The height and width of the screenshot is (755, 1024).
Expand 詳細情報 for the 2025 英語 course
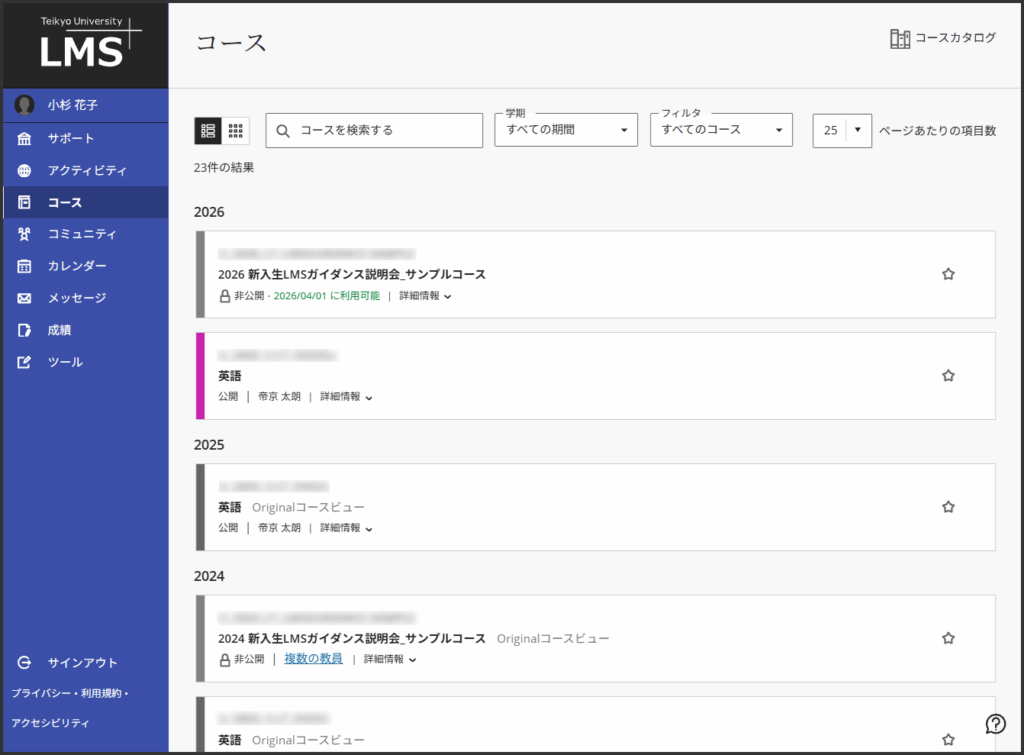point(346,528)
